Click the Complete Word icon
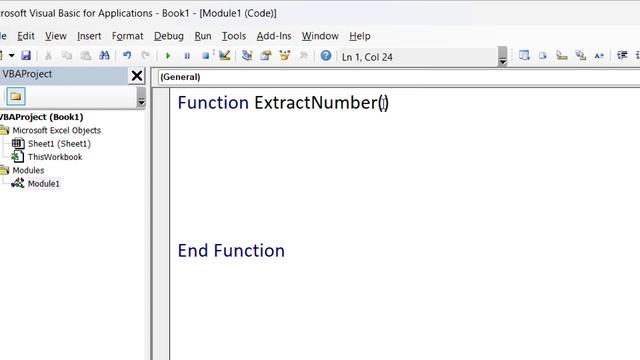The image size is (640, 360). [x=599, y=56]
